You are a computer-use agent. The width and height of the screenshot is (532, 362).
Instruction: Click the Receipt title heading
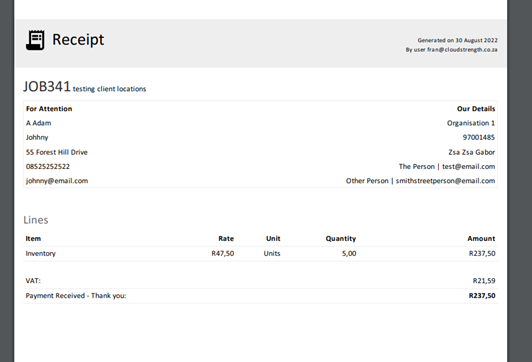[78, 39]
